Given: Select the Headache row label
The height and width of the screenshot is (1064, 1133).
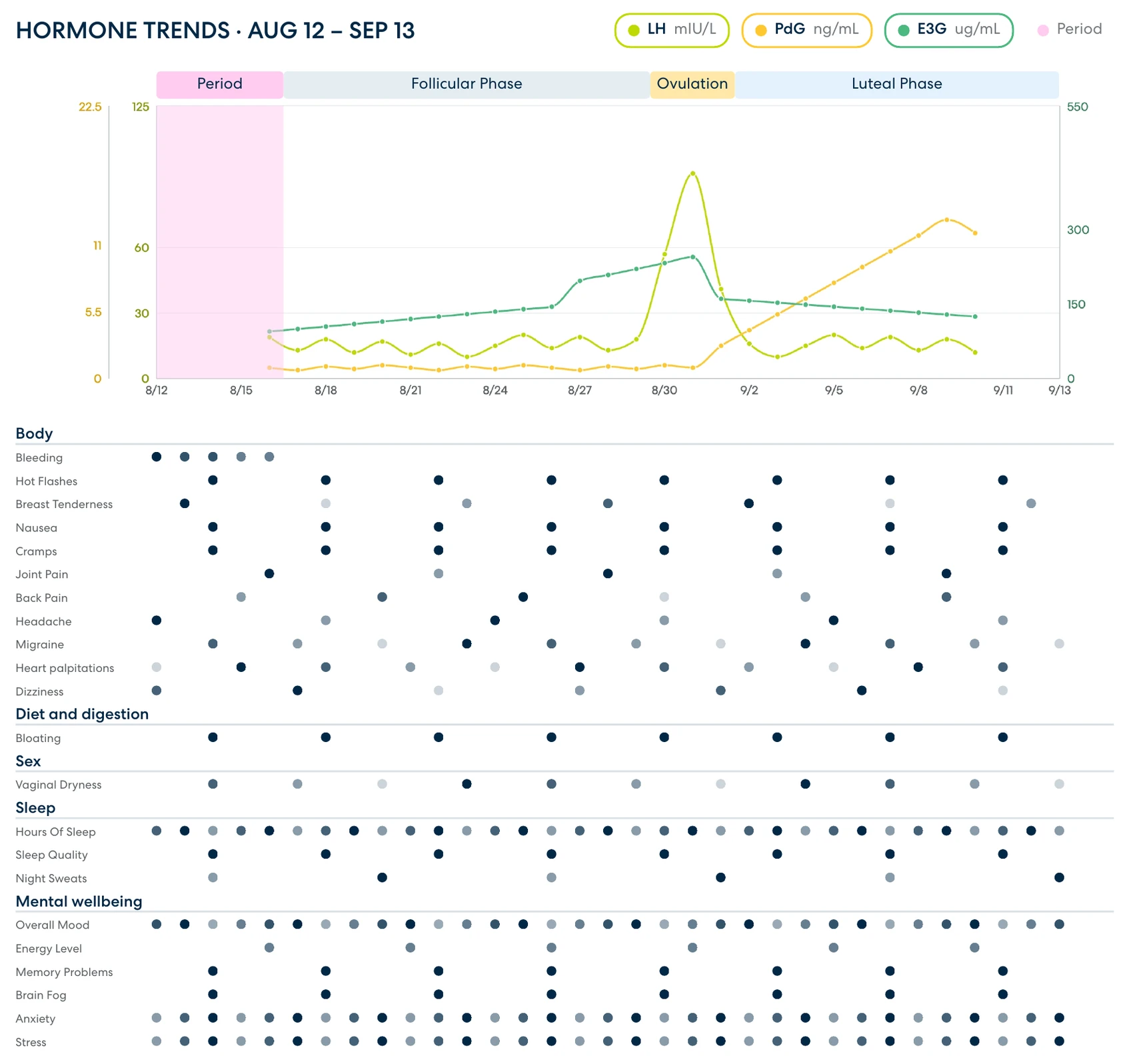Looking at the screenshot, I should pos(43,621).
